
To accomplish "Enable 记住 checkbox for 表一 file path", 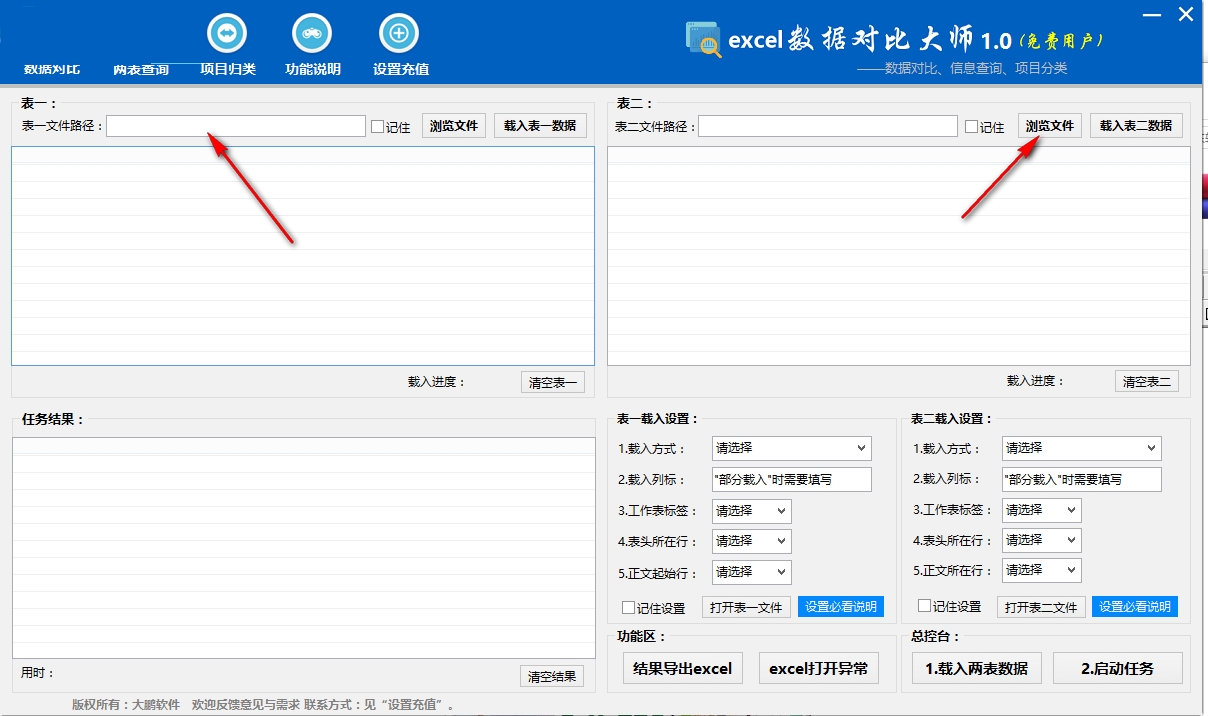I will pyautogui.click(x=378, y=127).
